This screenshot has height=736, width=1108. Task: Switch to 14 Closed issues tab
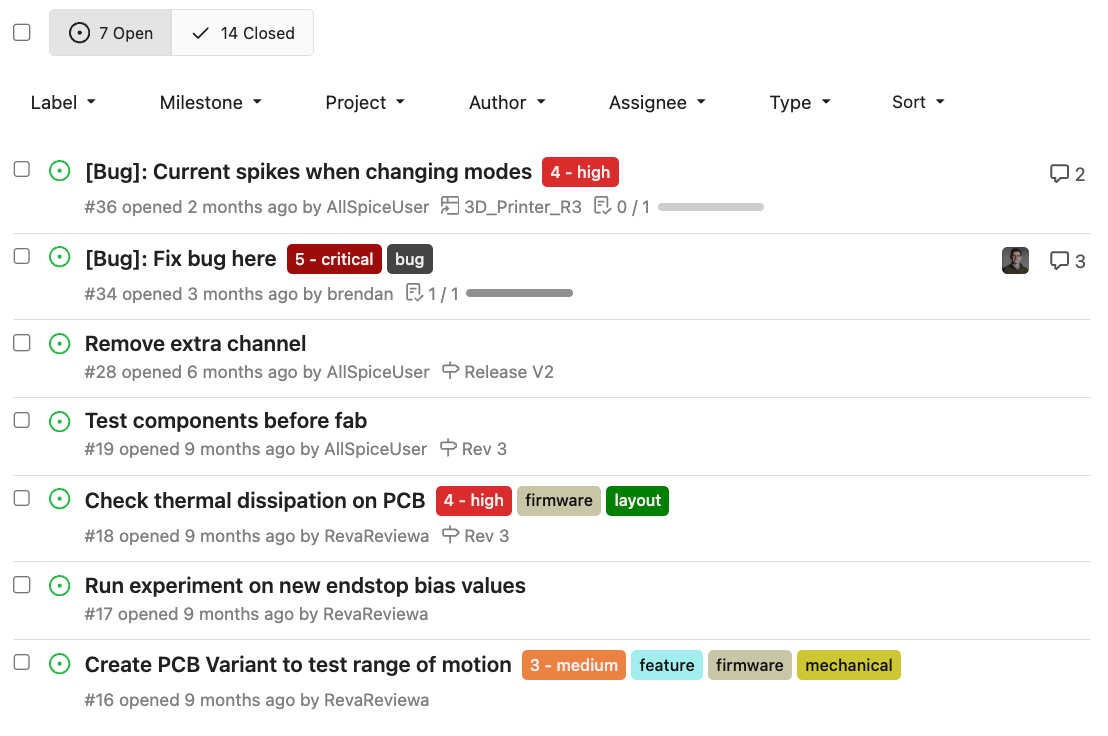[242, 33]
